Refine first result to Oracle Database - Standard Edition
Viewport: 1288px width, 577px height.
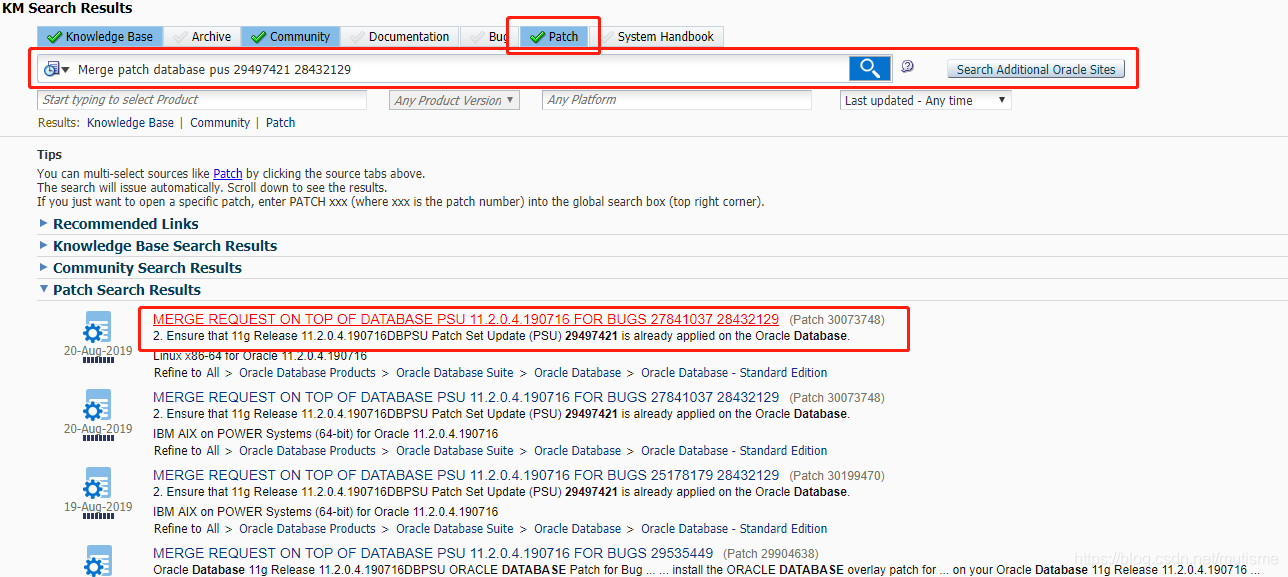(734, 373)
